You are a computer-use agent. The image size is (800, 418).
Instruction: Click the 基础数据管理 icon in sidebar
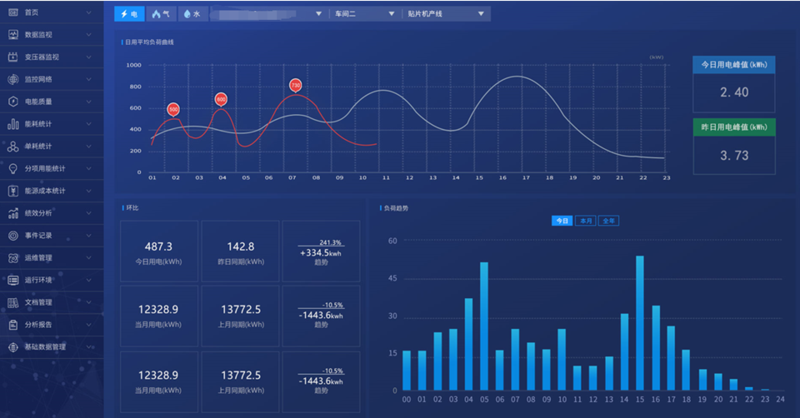[x=13, y=347]
